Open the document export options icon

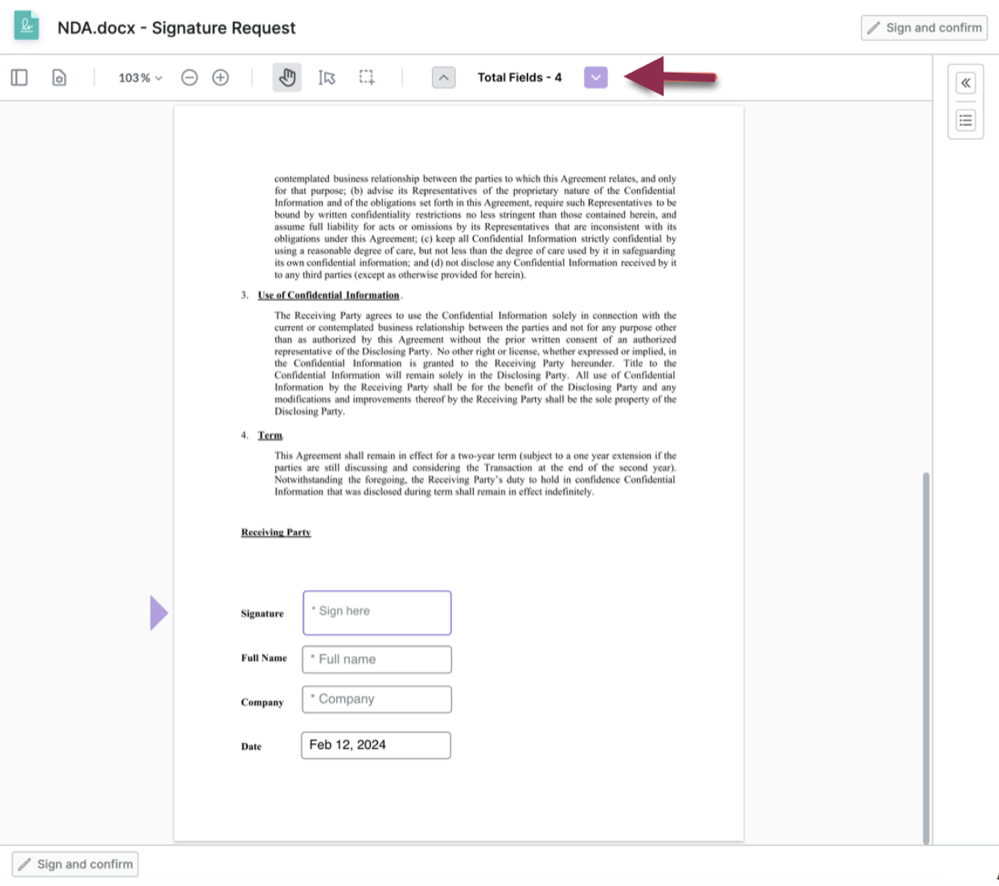(58, 76)
